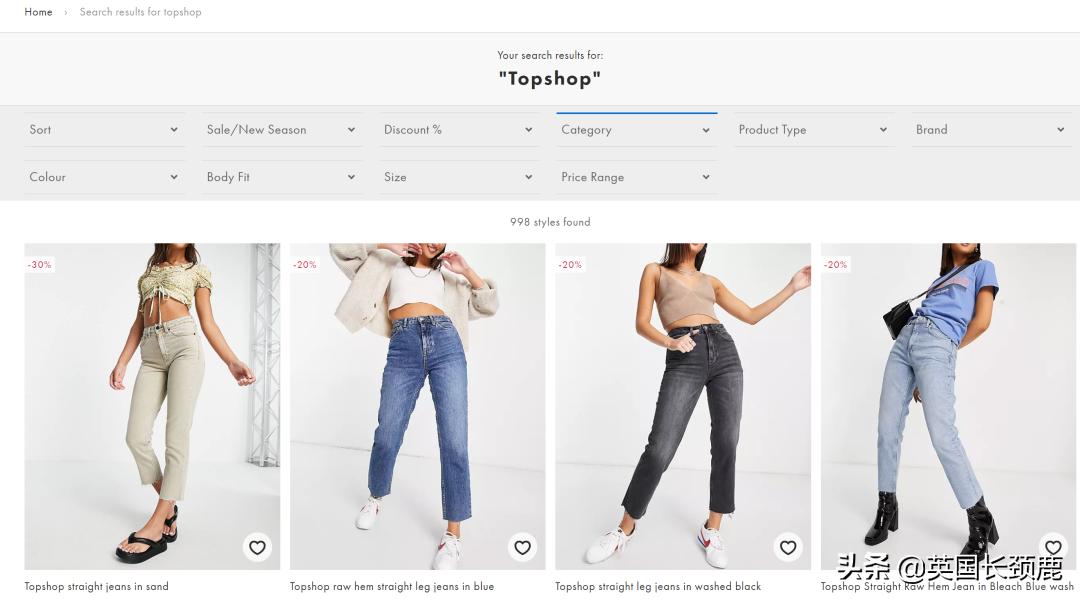The image size is (1080, 599).
Task: Click '998 styles found' text
Action: tap(550, 222)
